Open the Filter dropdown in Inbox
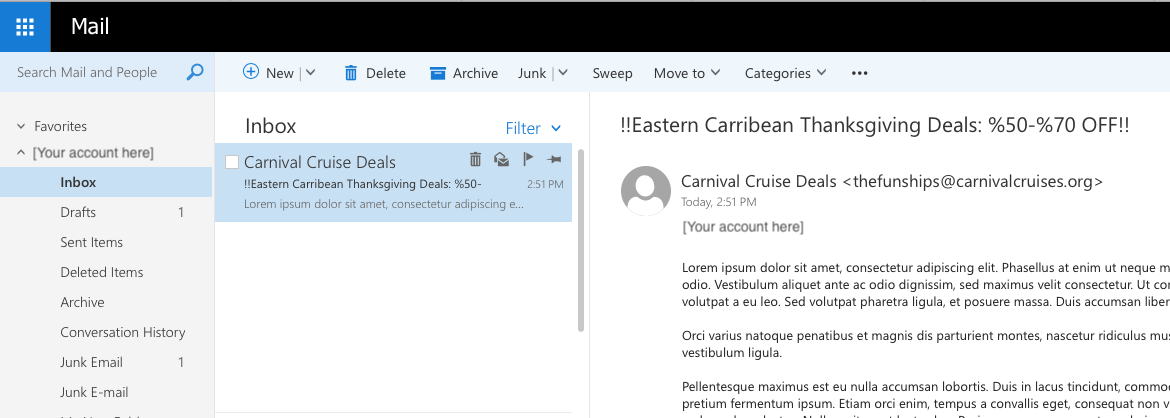The height and width of the screenshot is (418, 1170). 533,128
